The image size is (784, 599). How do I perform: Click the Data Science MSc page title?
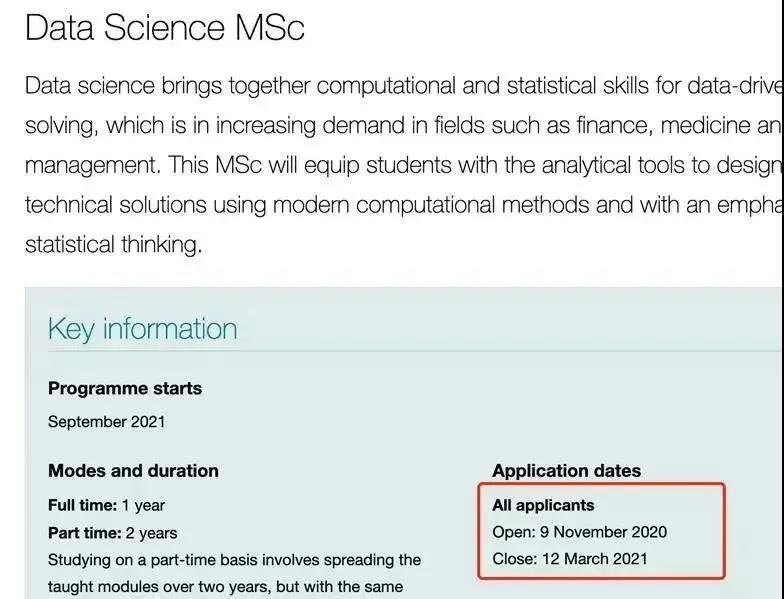coord(164,28)
